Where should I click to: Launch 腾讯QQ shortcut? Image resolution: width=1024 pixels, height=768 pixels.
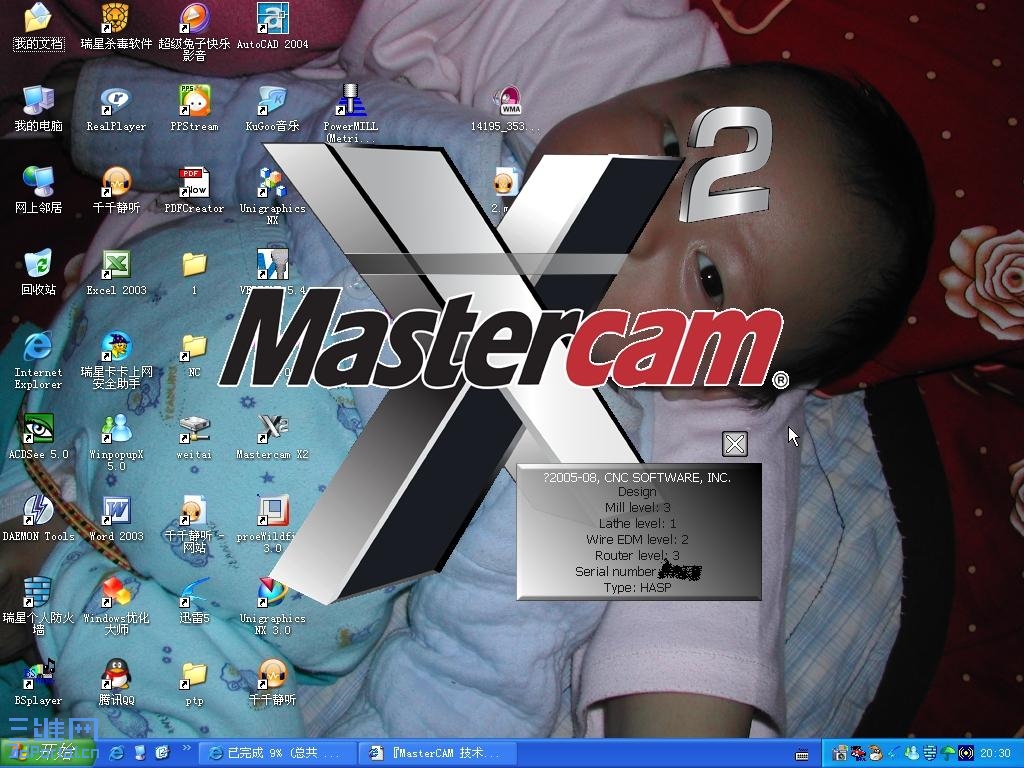[x=116, y=683]
